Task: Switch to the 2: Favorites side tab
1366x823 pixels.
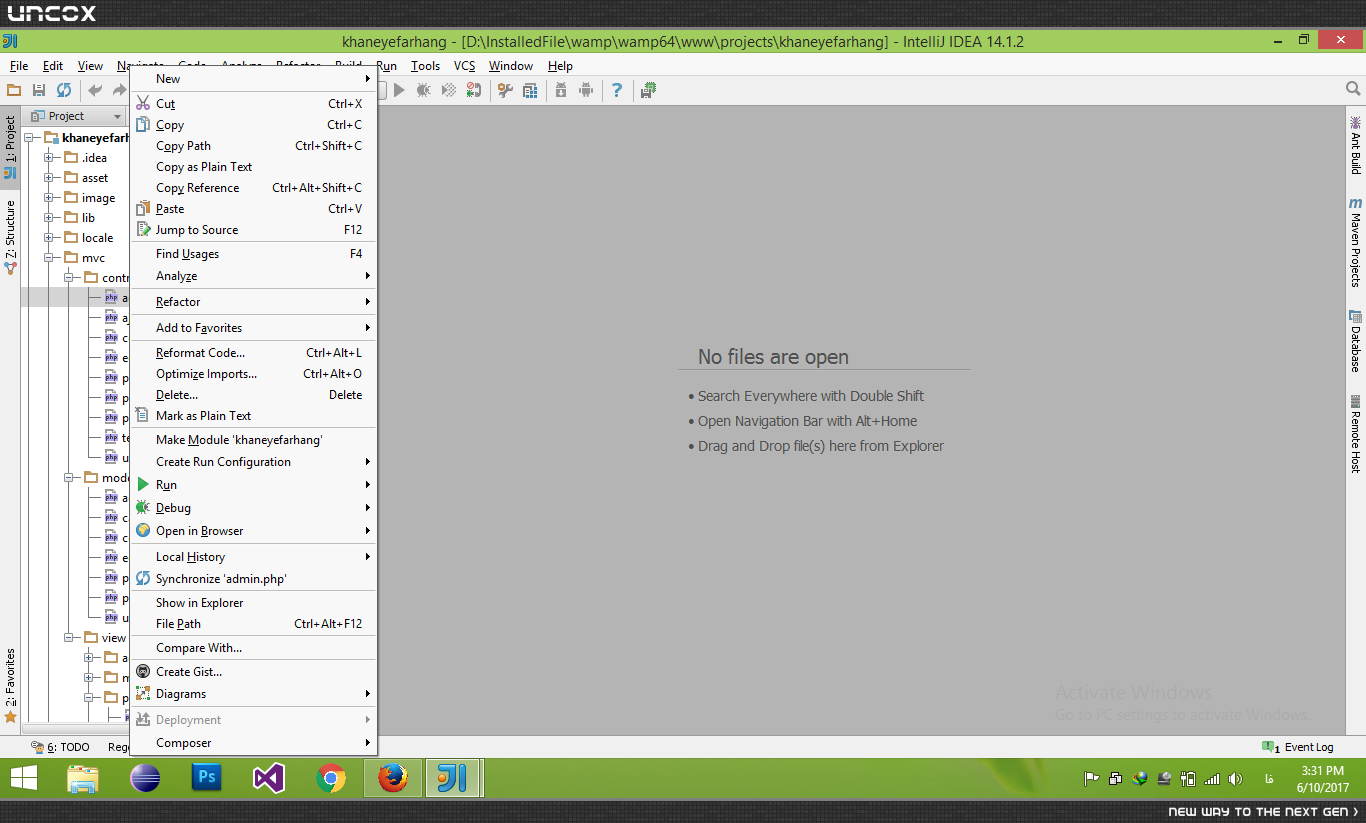Action: click(x=10, y=686)
